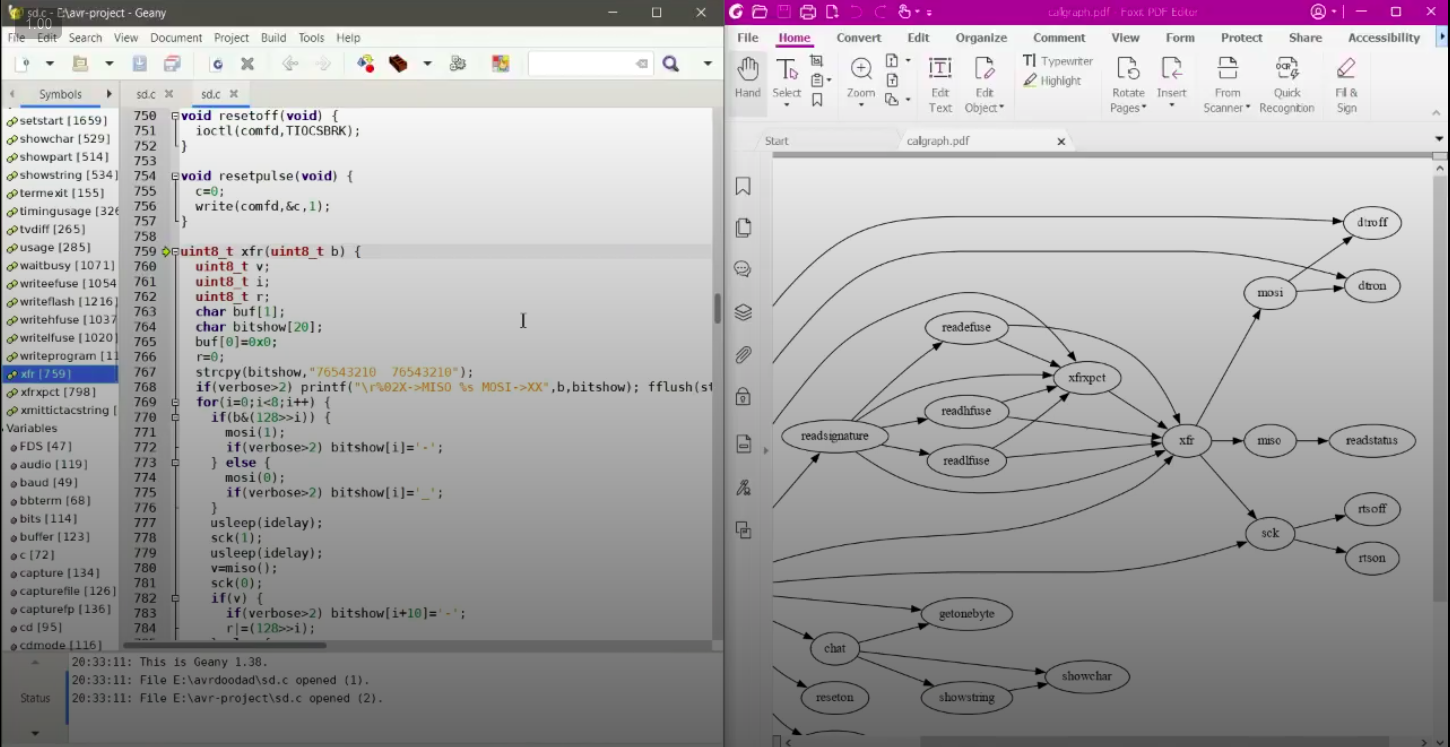The width and height of the screenshot is (1450, 747).
Task: Show the Comments panel in Foxit sidebar
Action: [x=743, y=269]
